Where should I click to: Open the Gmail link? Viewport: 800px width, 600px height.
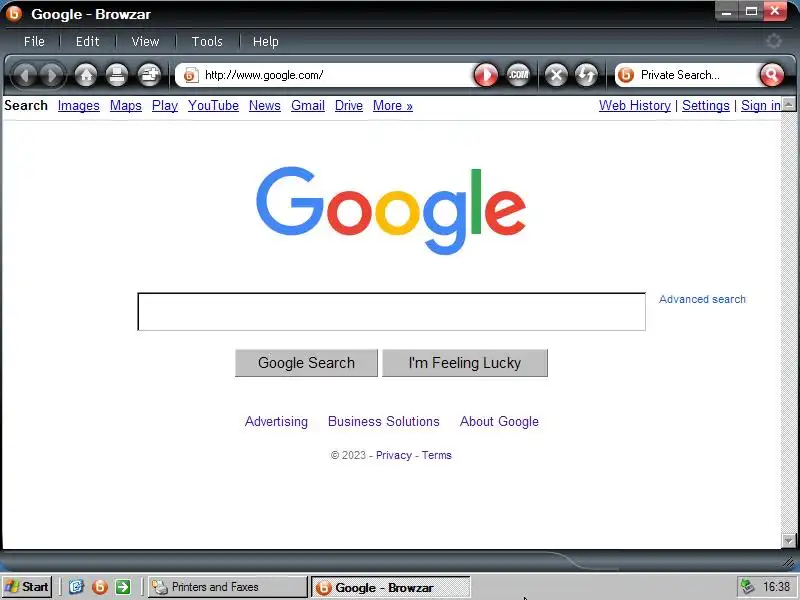pyautogui.click(x=308, y=106)
